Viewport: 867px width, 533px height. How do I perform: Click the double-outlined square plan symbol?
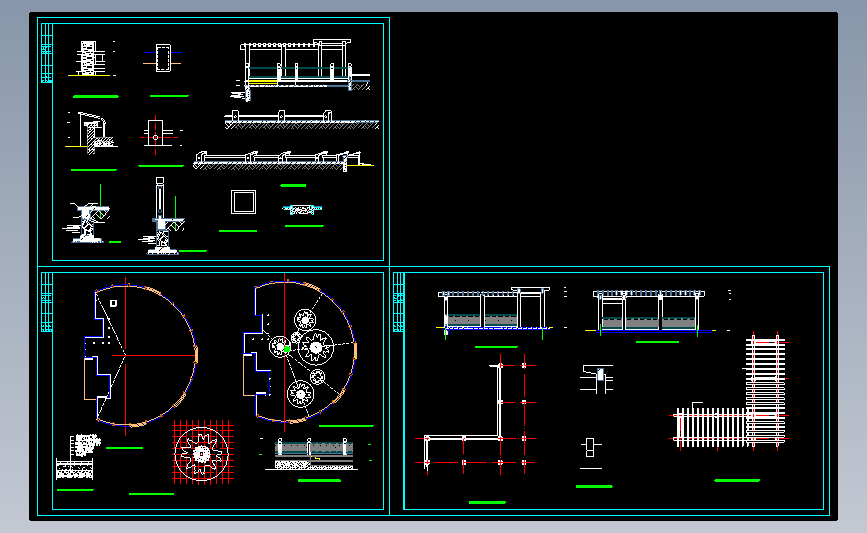243,202
